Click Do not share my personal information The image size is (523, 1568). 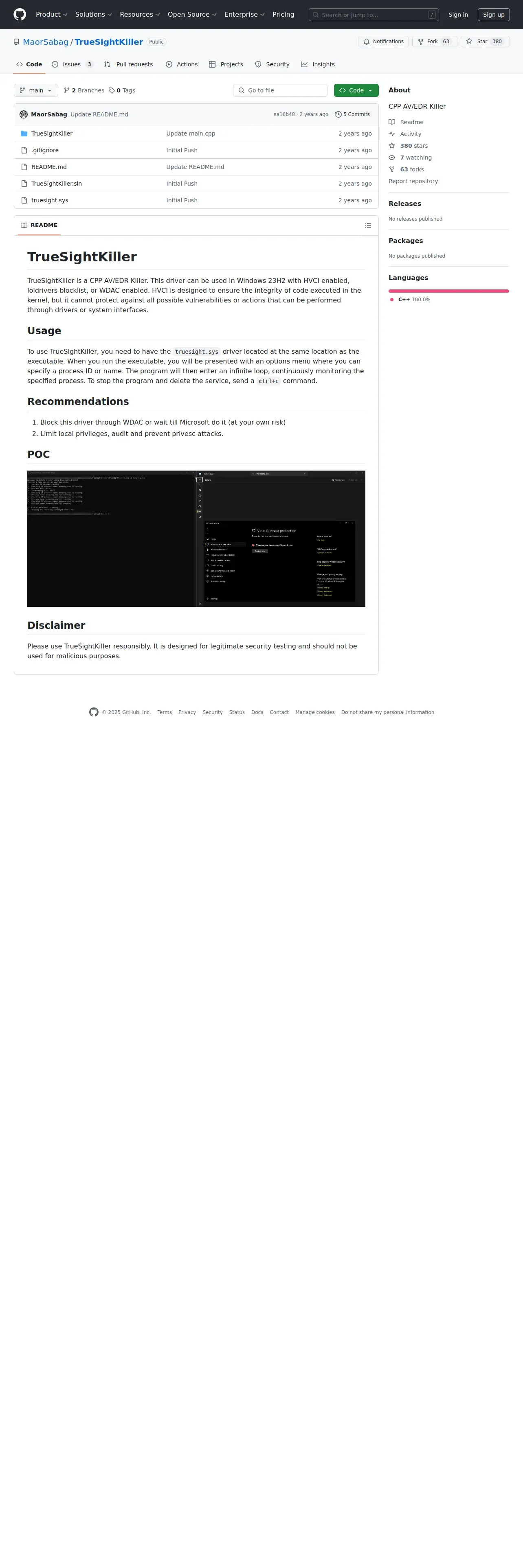[x=388, y=712]
